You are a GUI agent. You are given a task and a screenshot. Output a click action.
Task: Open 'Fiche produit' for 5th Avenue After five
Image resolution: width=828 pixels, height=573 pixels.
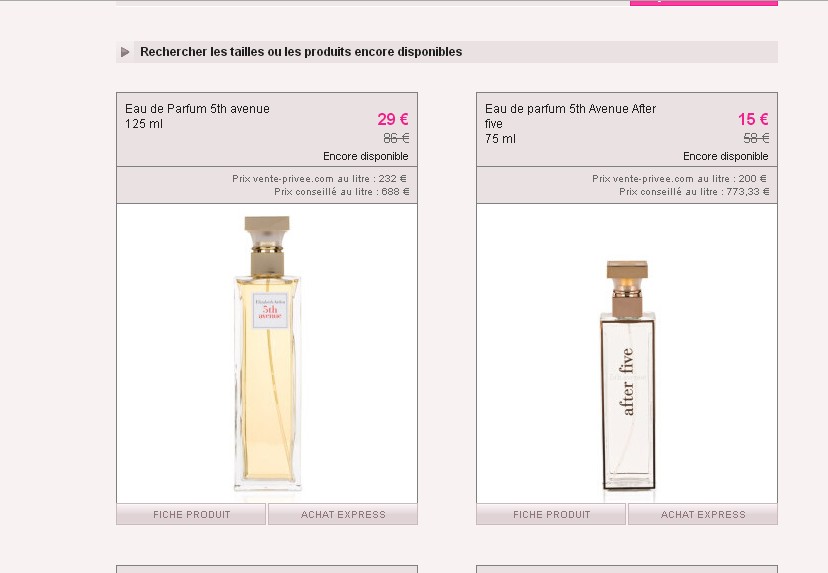pos(551,515)
